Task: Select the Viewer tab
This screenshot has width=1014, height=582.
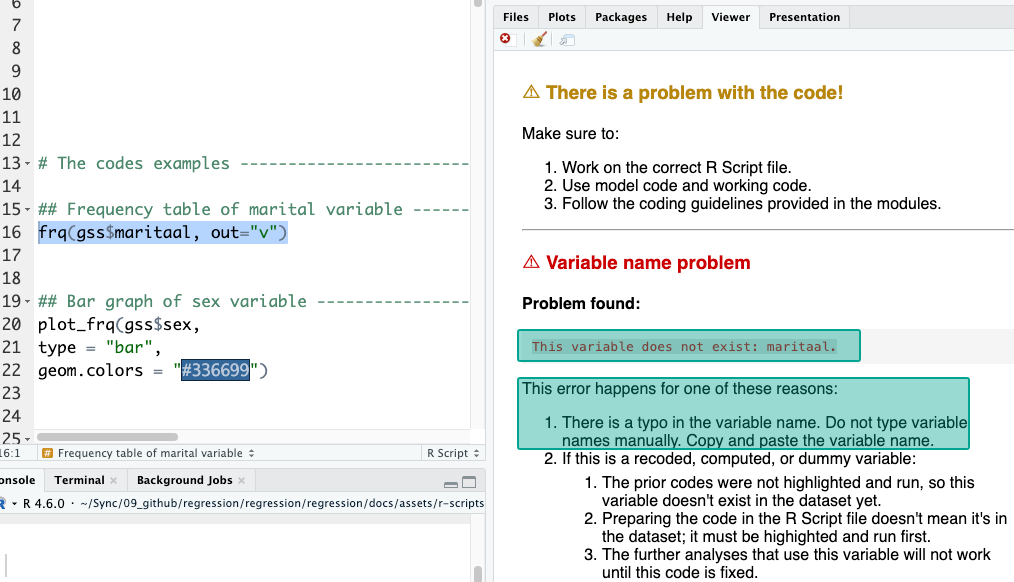Action: coord(731,17)
